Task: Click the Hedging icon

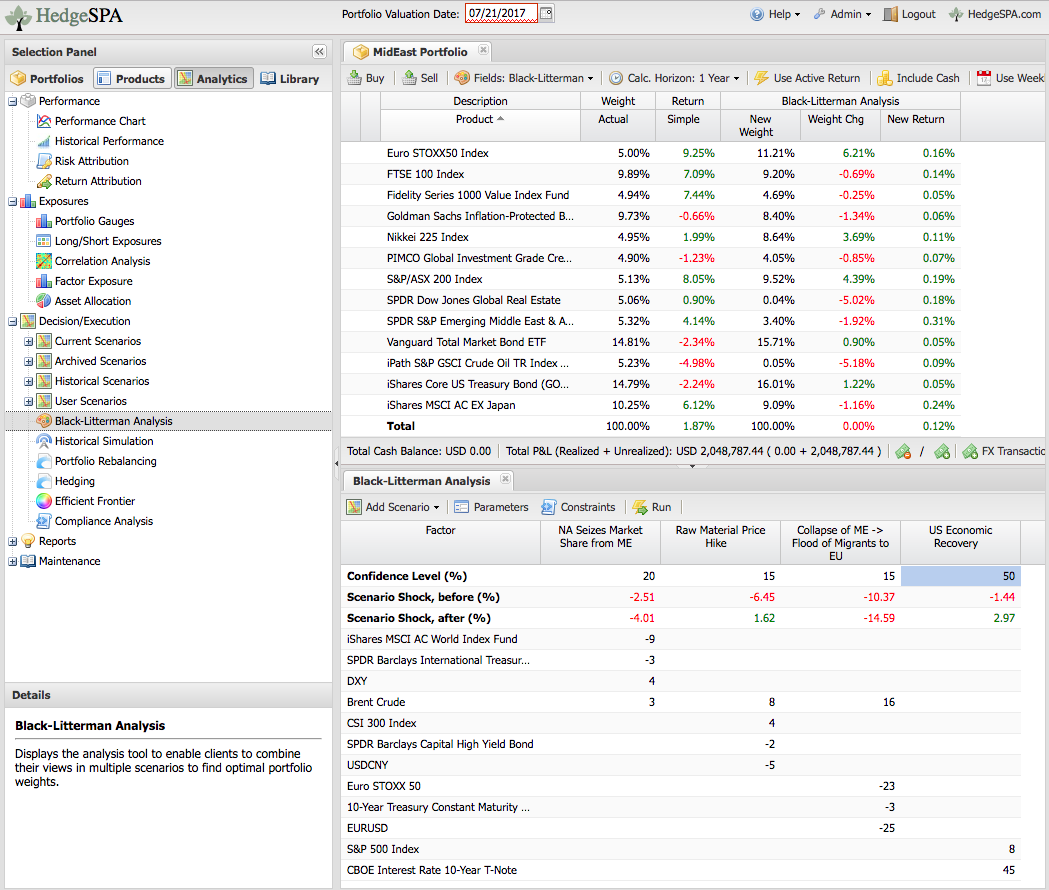Action: 44,481
